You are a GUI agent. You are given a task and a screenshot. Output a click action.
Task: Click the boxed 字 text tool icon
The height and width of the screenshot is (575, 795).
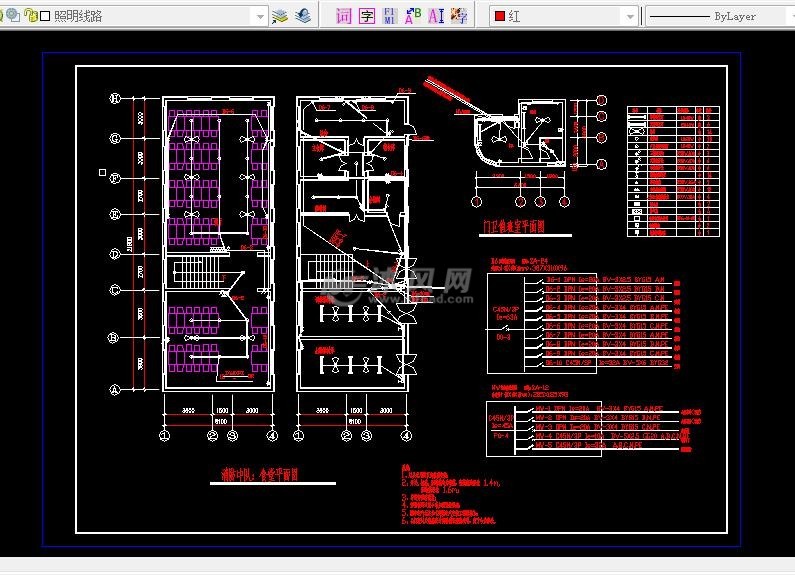click(367, 16)
